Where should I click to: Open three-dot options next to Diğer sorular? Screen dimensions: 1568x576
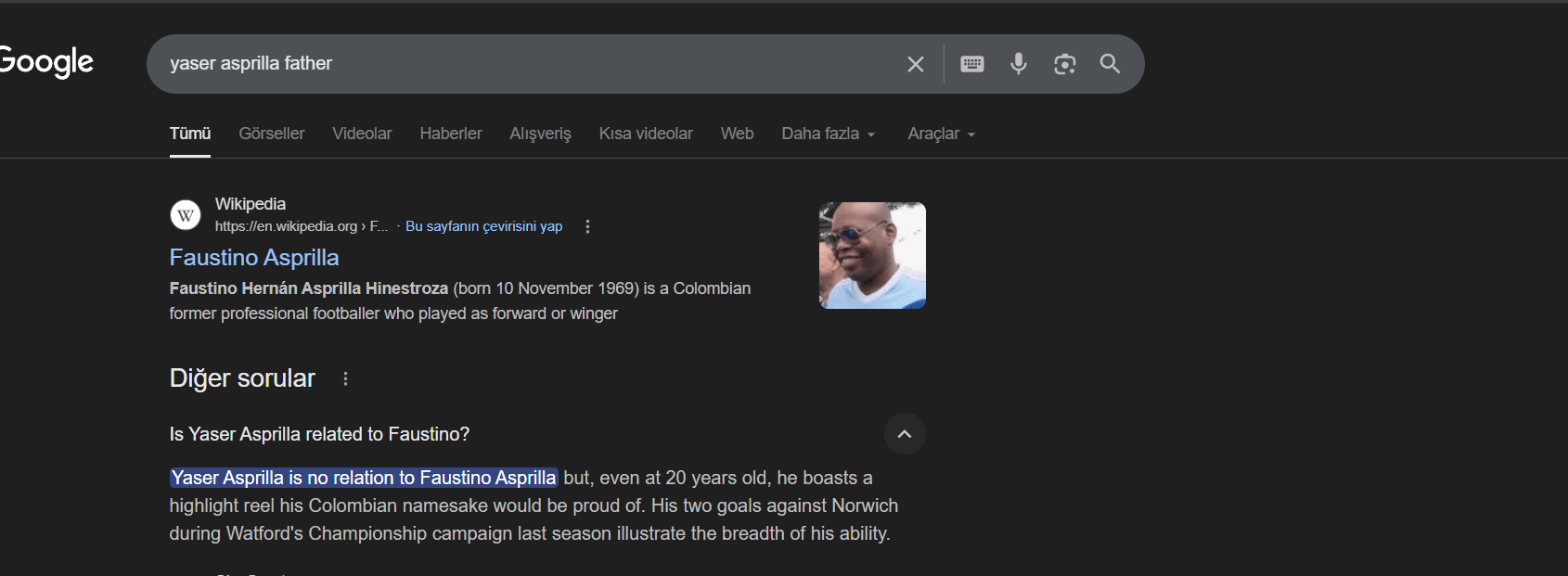pos(345,378)
